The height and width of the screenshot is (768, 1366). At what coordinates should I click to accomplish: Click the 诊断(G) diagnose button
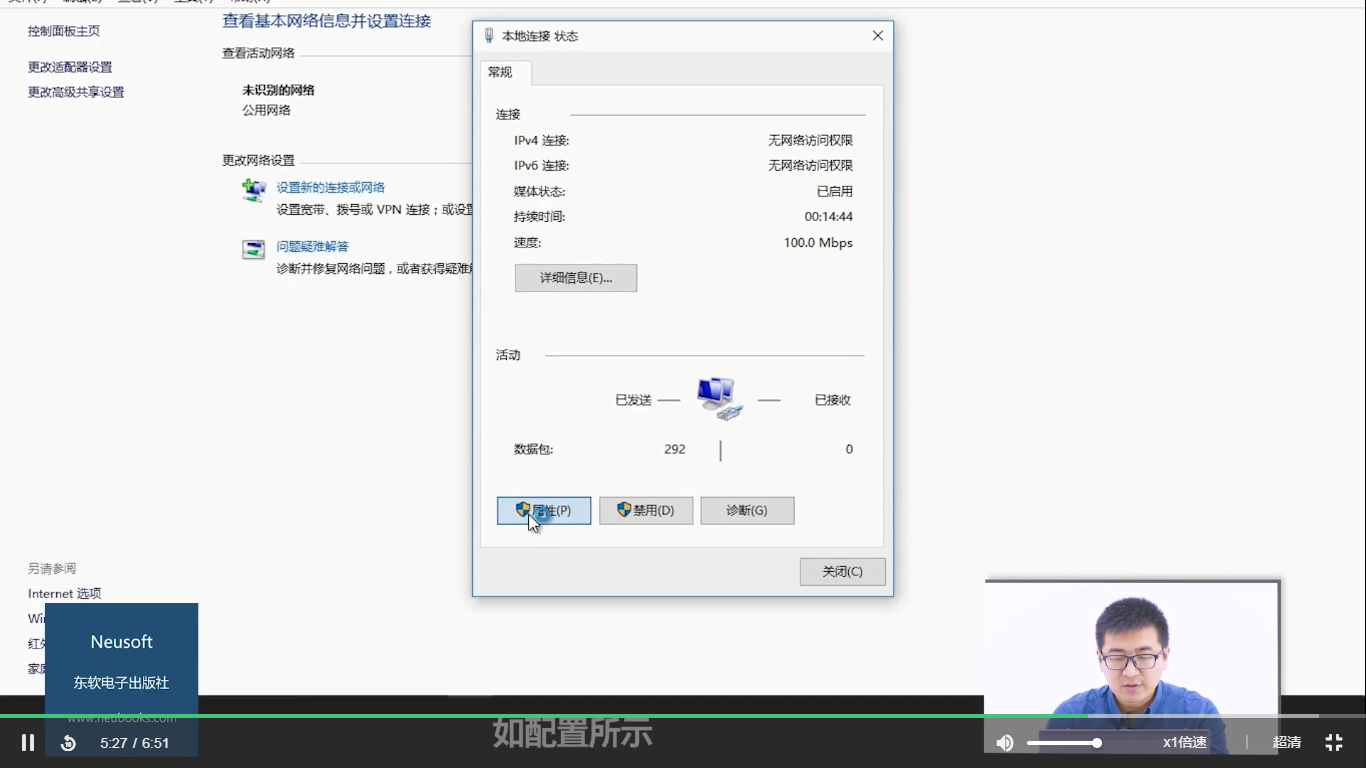(747, 510)
